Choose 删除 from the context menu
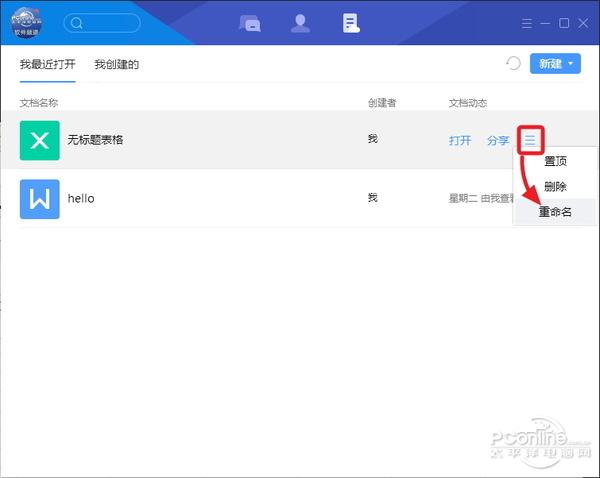Image resolution: width=600 pixels, height=478 pixels. [555, 186]
